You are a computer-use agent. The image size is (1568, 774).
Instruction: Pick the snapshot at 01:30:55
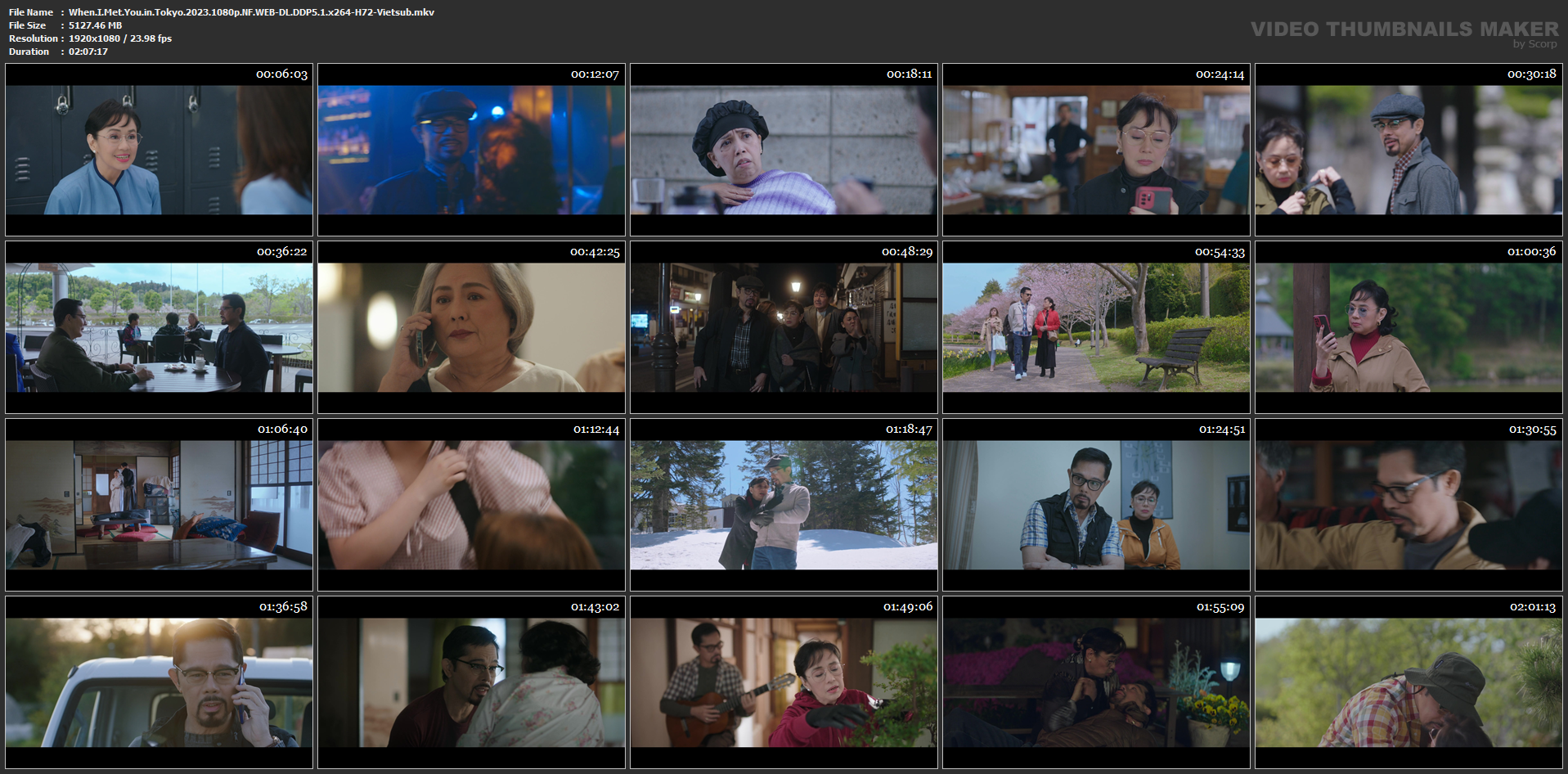[x=1409, y=505]
